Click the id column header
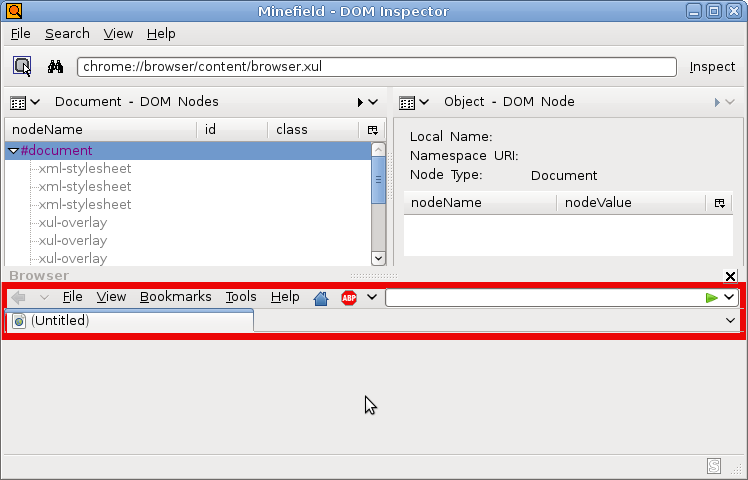Viewport: 748px width, 480px height. pos(232,130)
